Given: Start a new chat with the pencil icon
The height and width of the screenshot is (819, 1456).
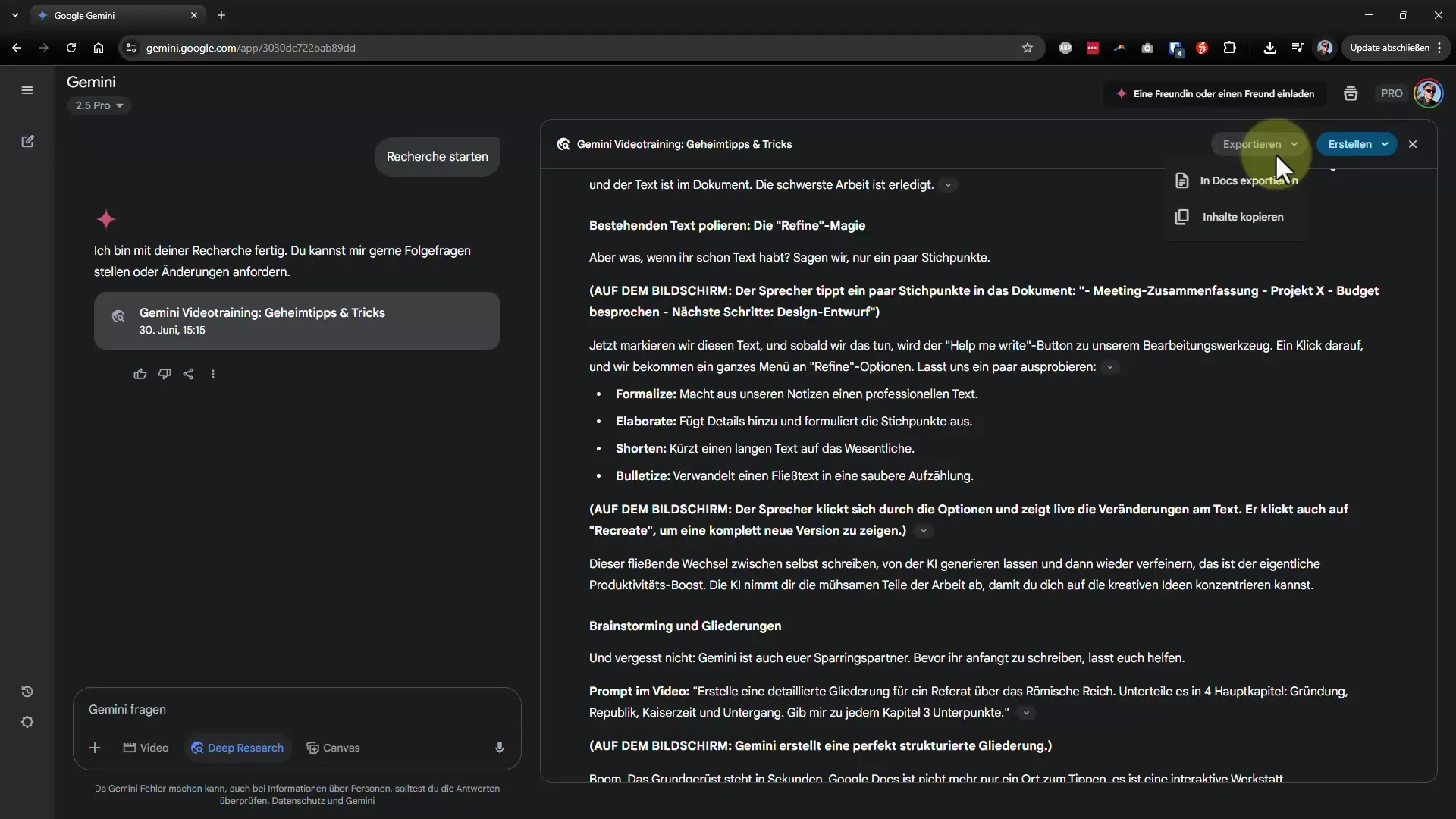Looking at the screenshot, I should coord(27,142).
